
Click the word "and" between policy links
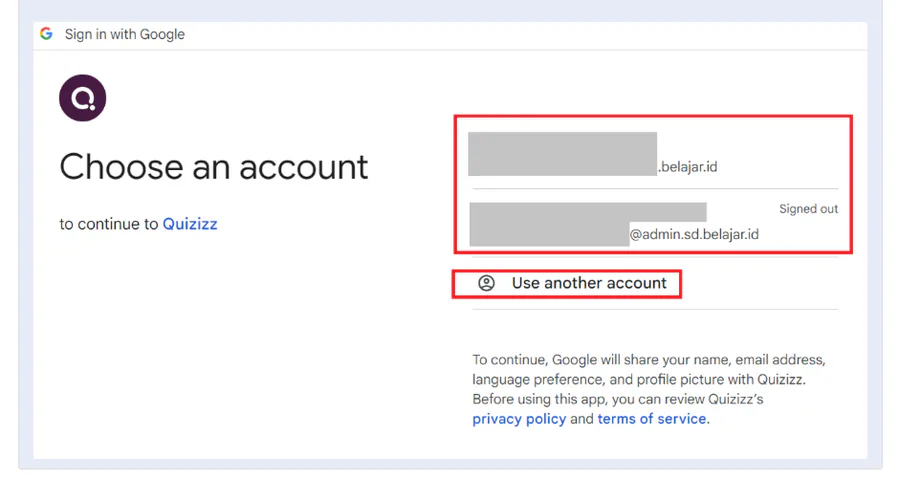pos(582,419)
